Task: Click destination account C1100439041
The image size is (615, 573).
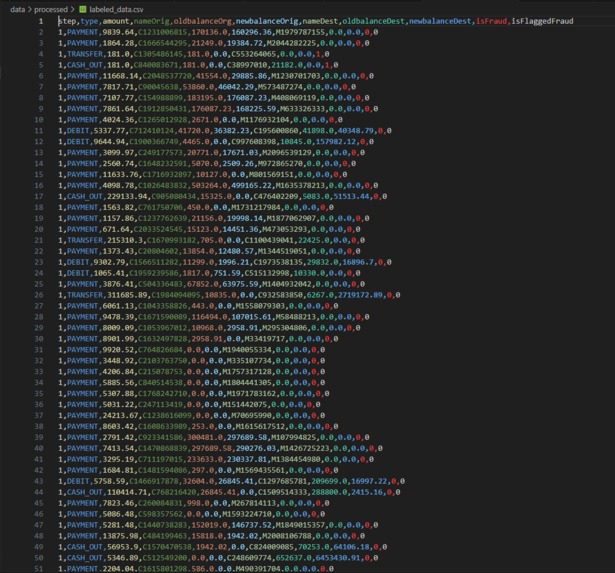Action: point(269,240)
